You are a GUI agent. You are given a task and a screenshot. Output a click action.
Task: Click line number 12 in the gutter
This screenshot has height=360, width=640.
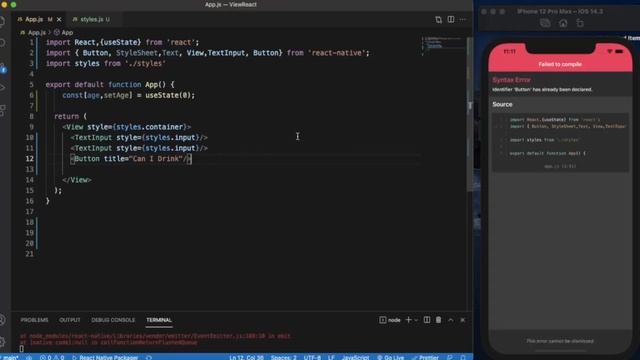pos(29,159)
